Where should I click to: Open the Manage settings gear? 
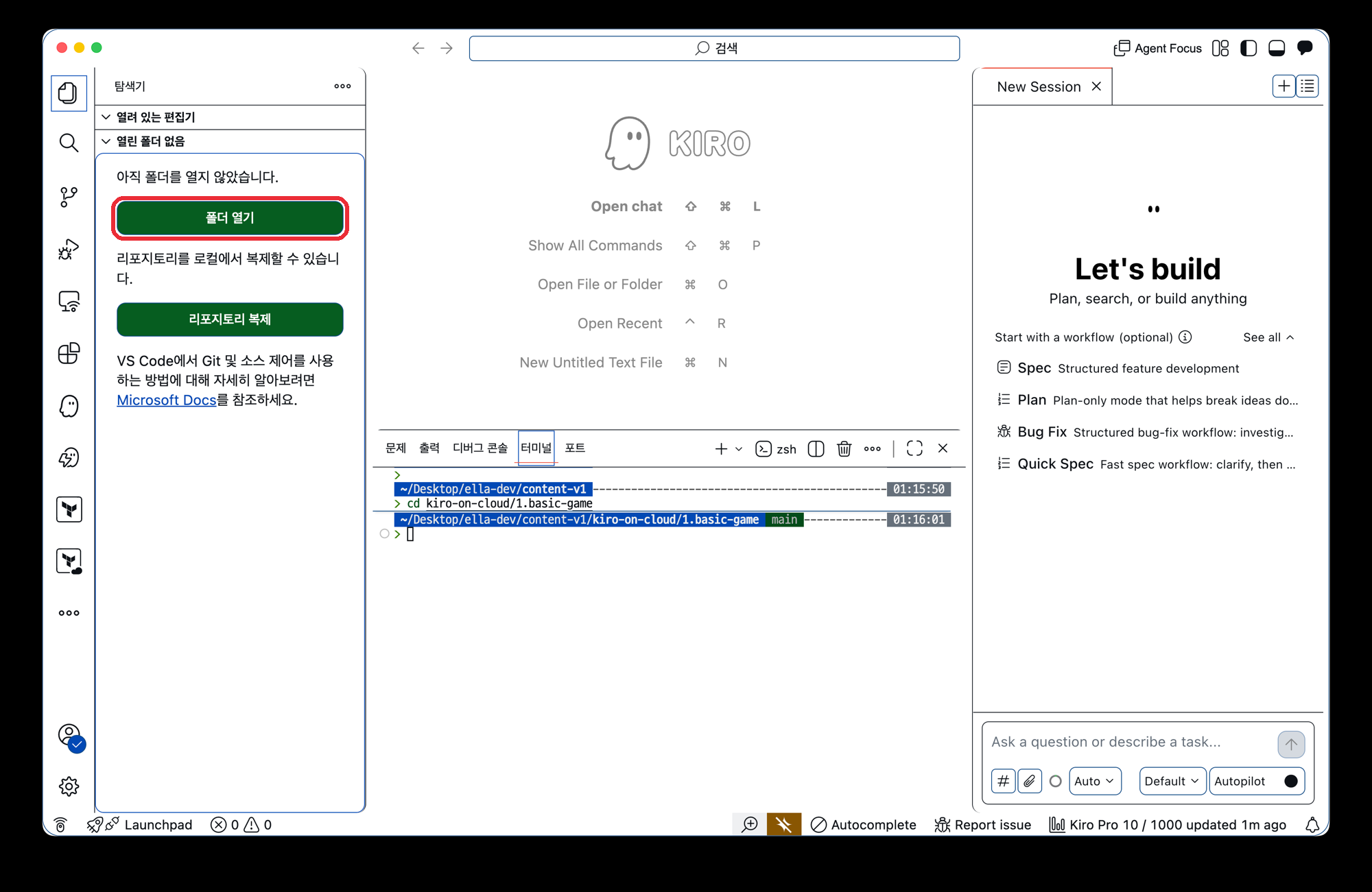69,786
